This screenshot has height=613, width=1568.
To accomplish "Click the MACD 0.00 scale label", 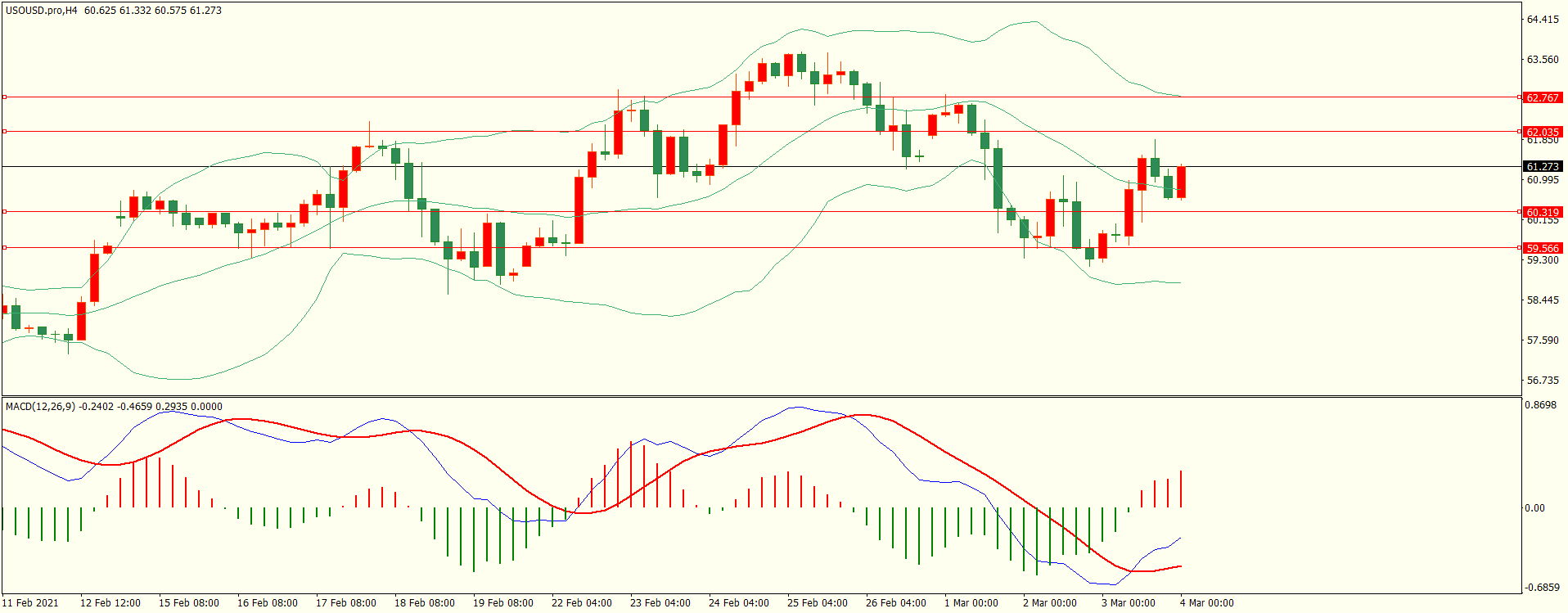I will [x=1534, y=508].
